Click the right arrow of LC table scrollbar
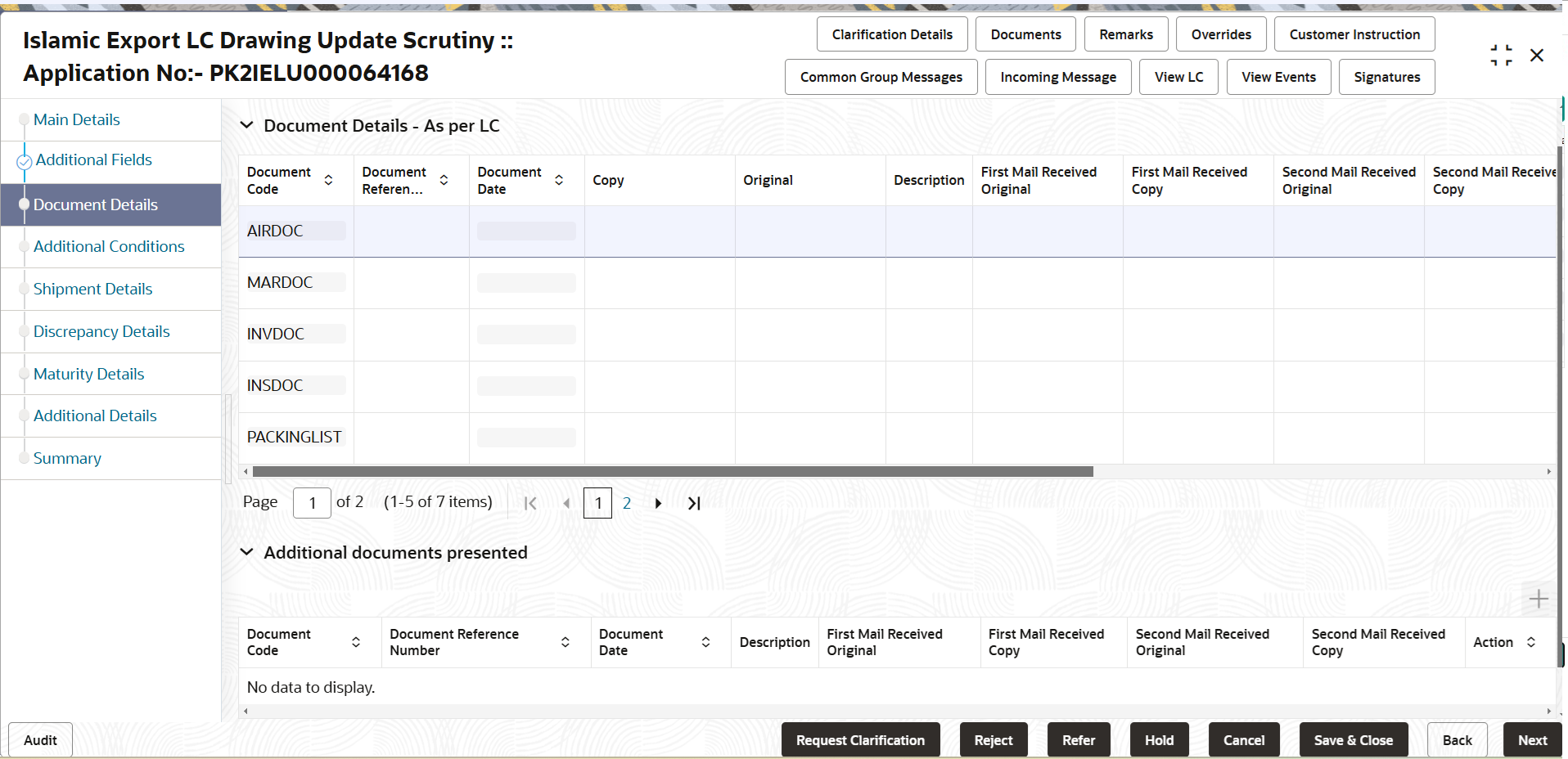The width and height of the screenshot is (1568, 759). (x=1548, y=472)
